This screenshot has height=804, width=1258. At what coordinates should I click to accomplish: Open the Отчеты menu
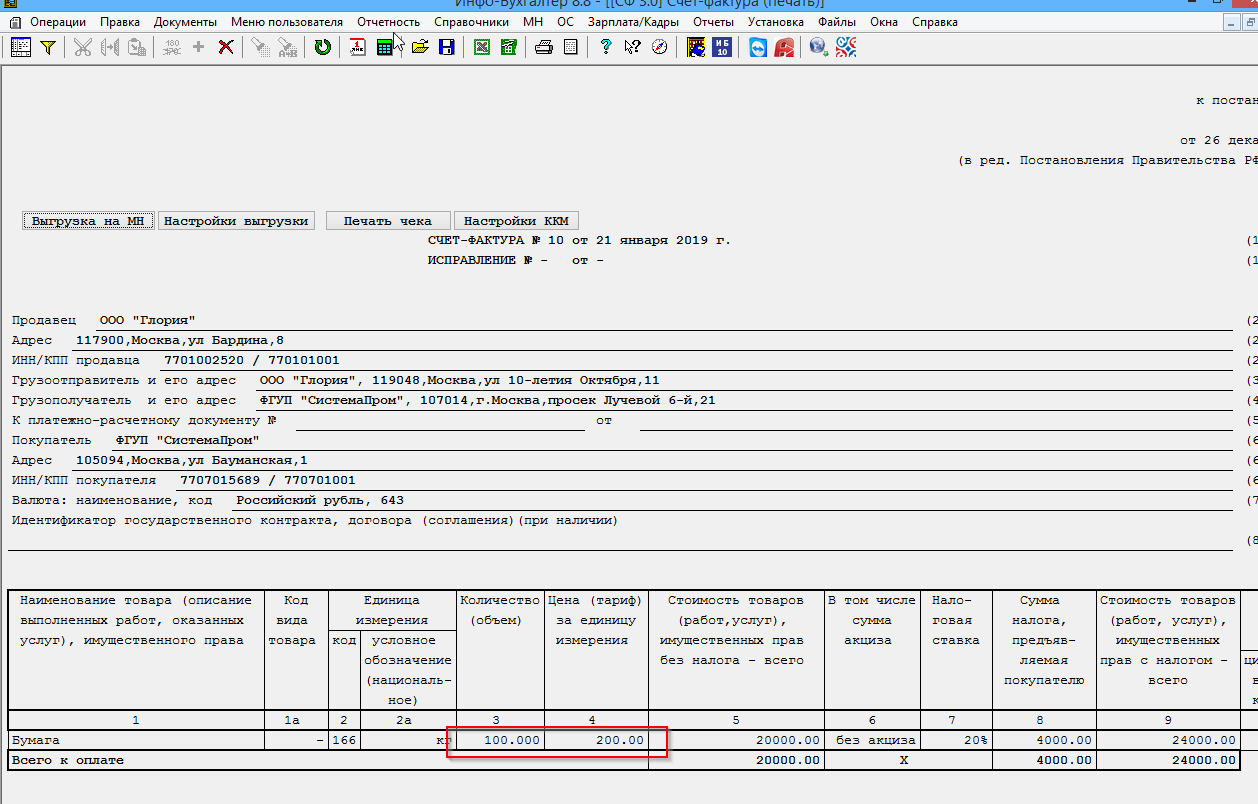tap(712, 22)
